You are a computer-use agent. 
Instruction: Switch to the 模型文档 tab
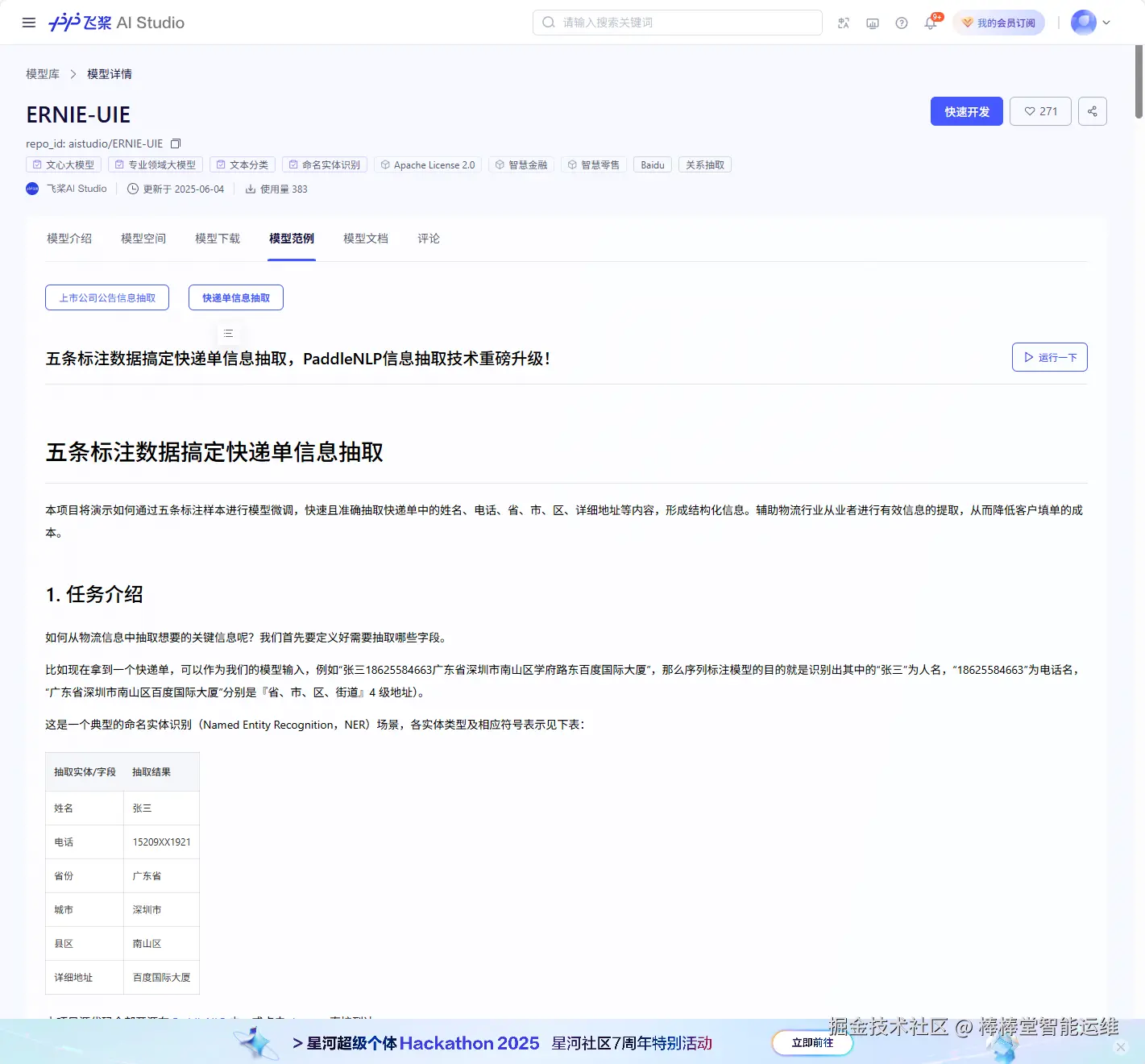coord(366,239)
